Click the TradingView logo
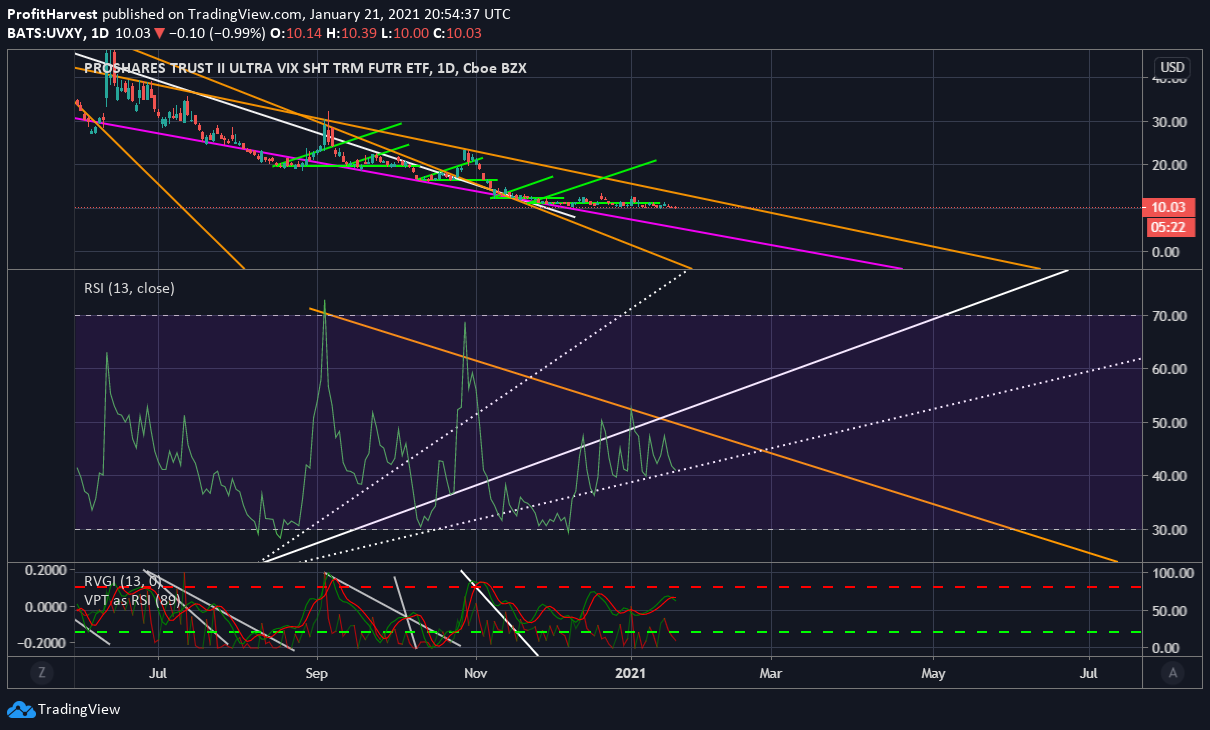This screenshot has width=1210, height=730. coord(63,709)
